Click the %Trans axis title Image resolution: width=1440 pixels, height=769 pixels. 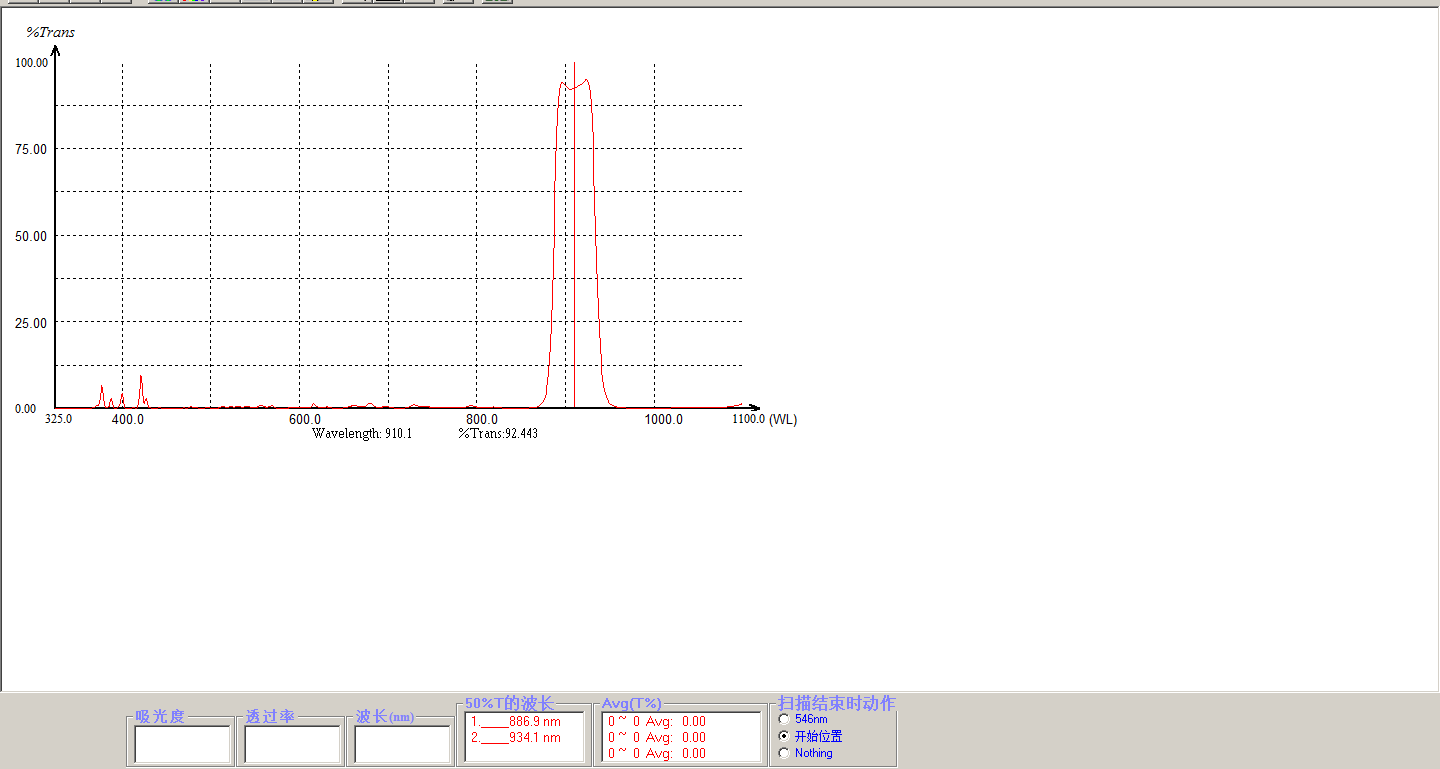[x=50, y=33]
